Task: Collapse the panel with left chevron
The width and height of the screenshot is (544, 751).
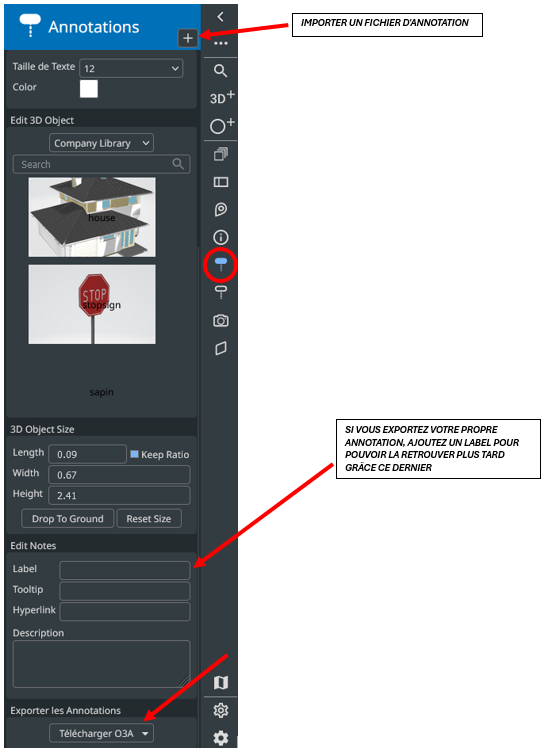Action: pyautogui.click(x=220, y=17)
